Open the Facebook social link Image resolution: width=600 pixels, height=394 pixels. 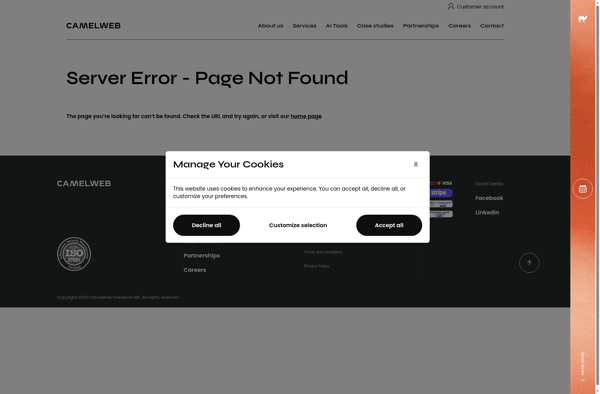(489, 198)
